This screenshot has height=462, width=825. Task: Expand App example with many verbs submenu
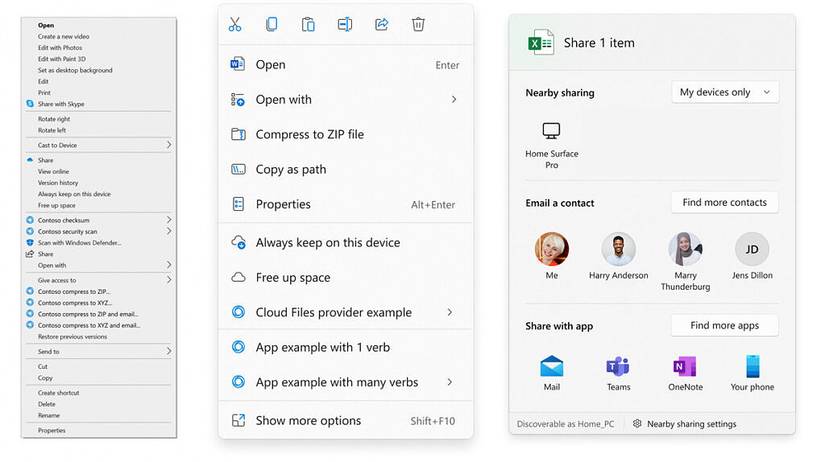(449, 382)
